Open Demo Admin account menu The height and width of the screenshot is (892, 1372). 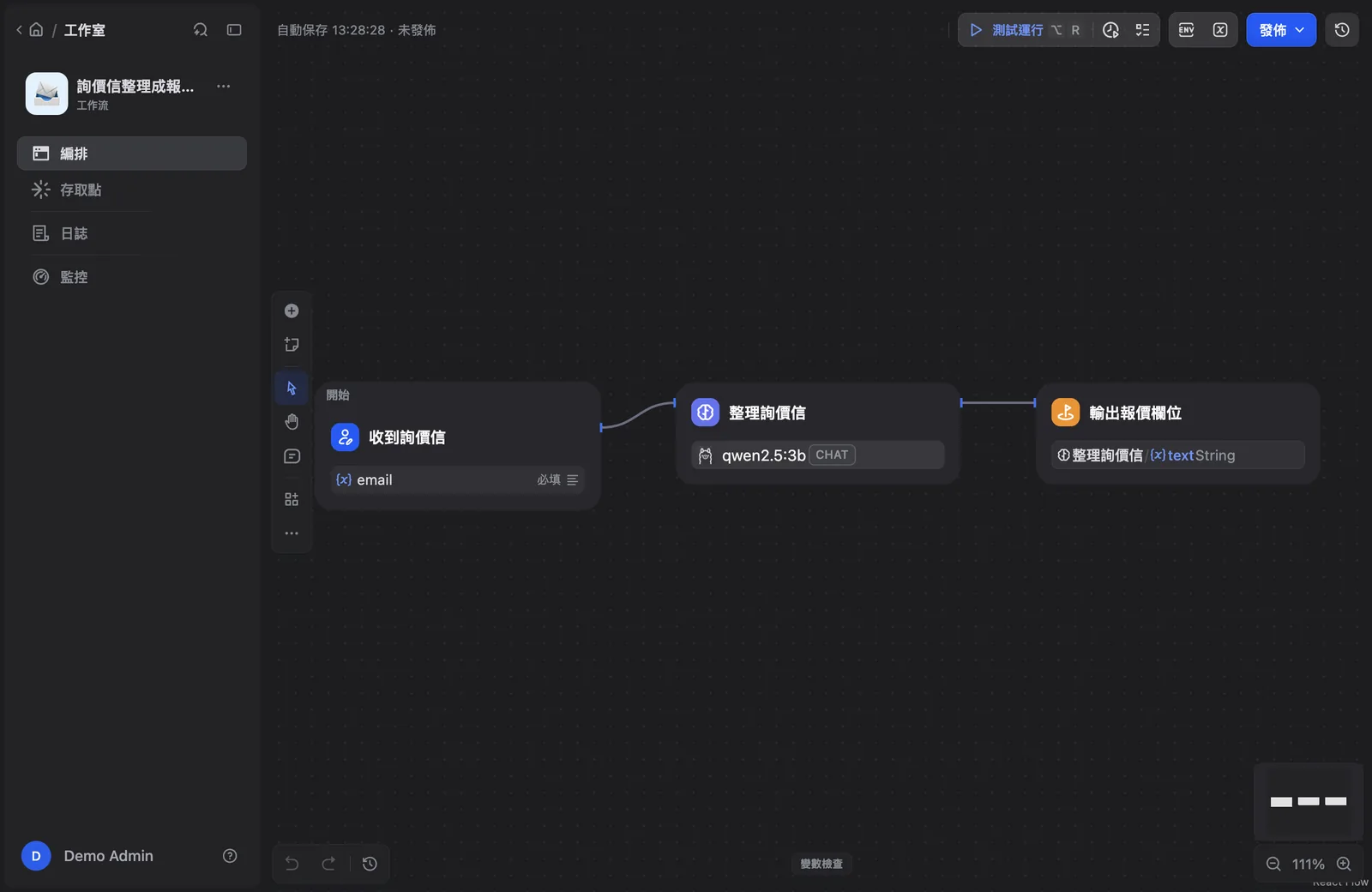87,856
